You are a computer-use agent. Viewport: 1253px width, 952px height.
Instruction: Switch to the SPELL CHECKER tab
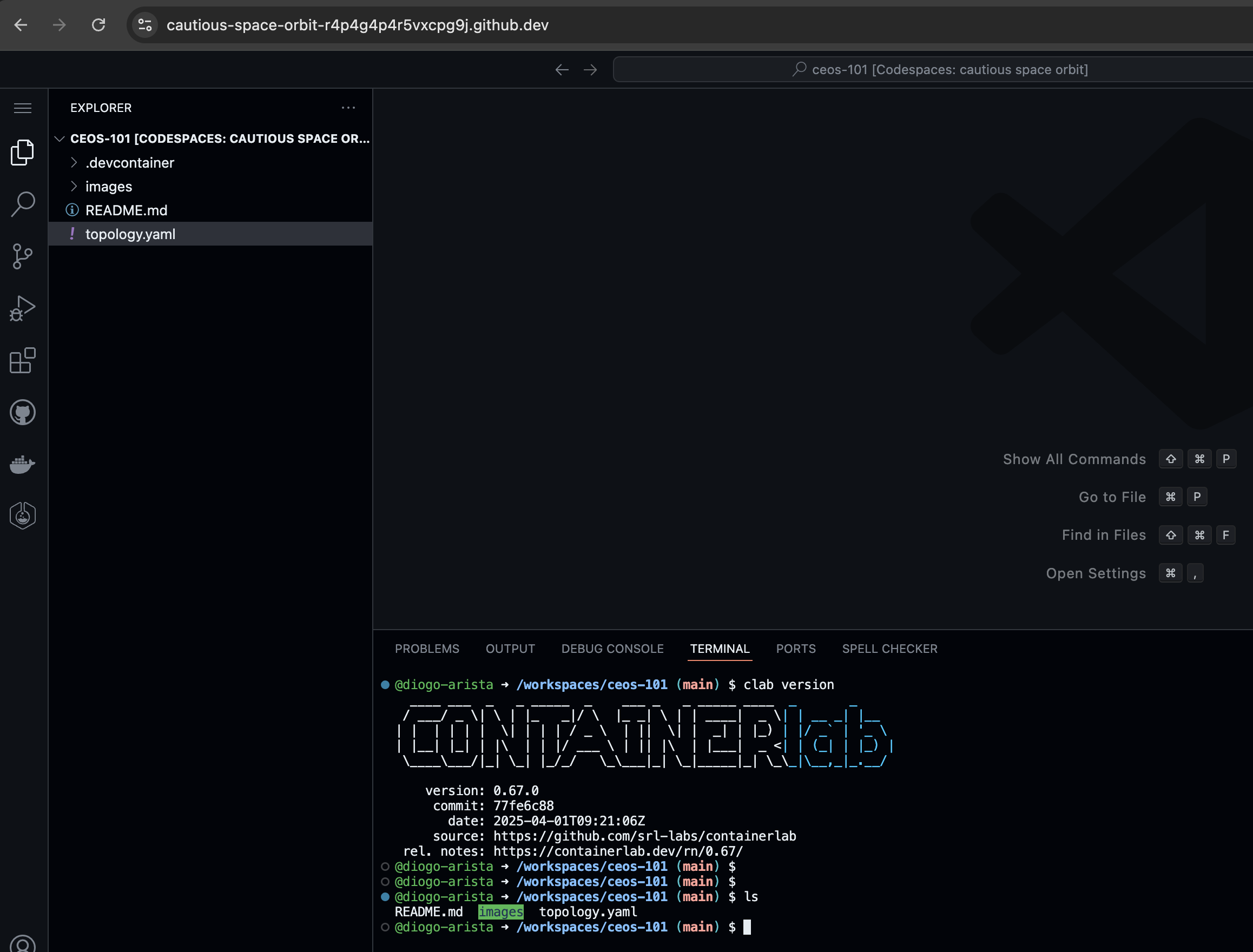pos(889,649)
